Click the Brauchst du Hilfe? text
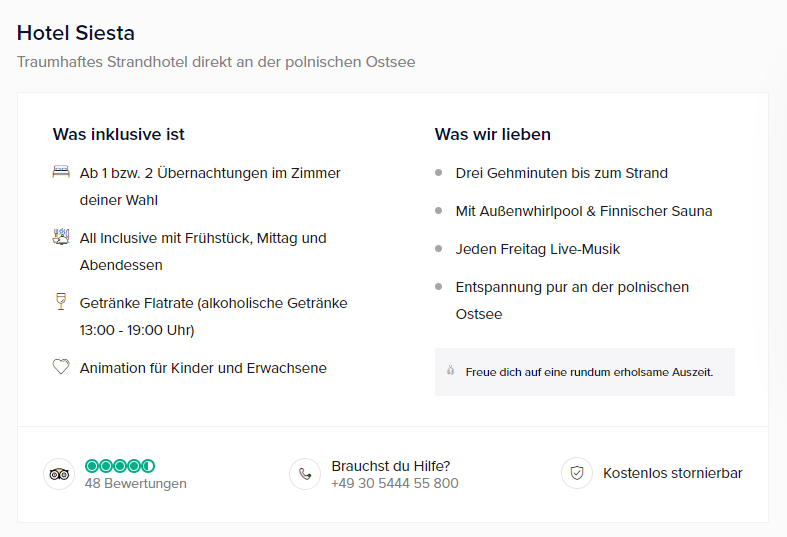 click(390, 466)
